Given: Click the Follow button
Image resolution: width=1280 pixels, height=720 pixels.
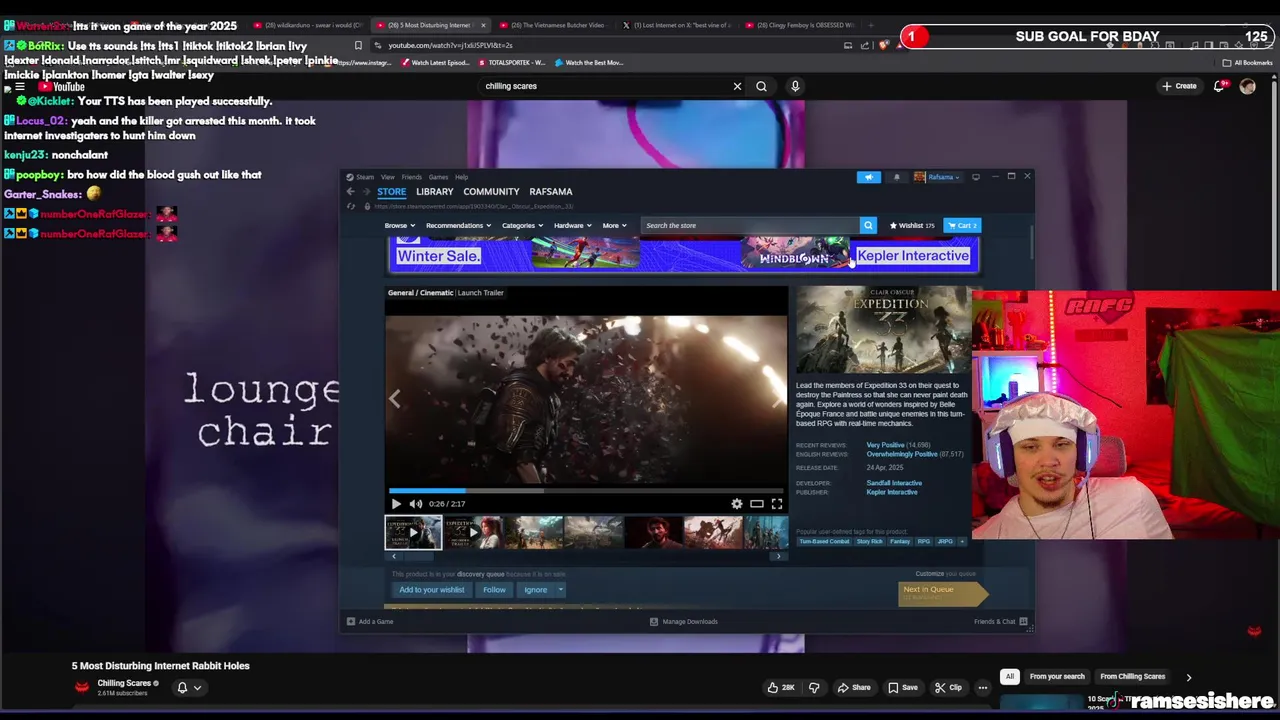Looking at the screenshot, I should 494,590.
